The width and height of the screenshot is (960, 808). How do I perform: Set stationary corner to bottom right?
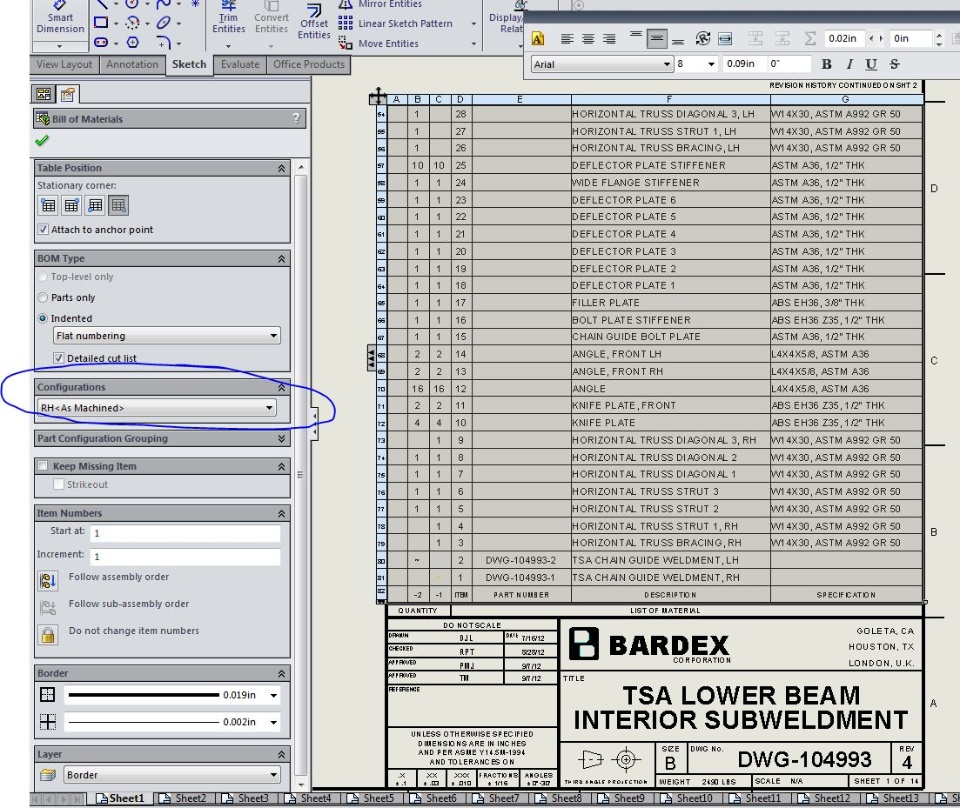point(119,206)
